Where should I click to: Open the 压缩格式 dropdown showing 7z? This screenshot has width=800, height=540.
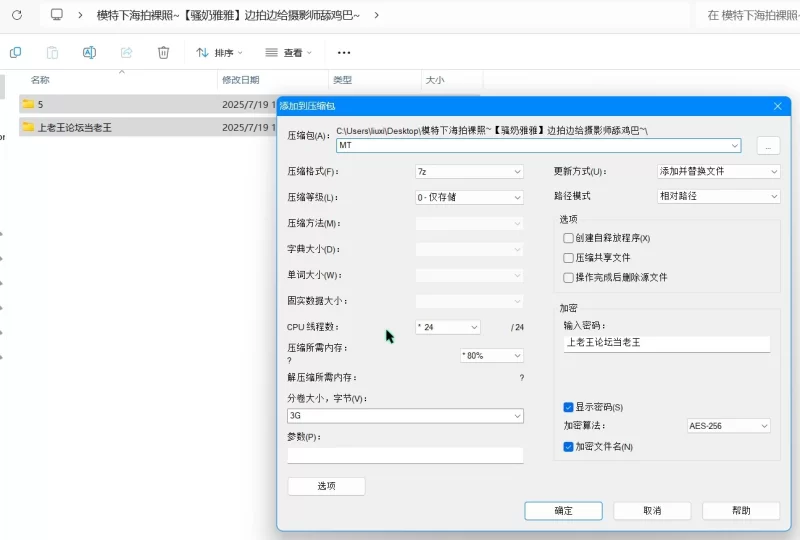[x=469, y=171]
